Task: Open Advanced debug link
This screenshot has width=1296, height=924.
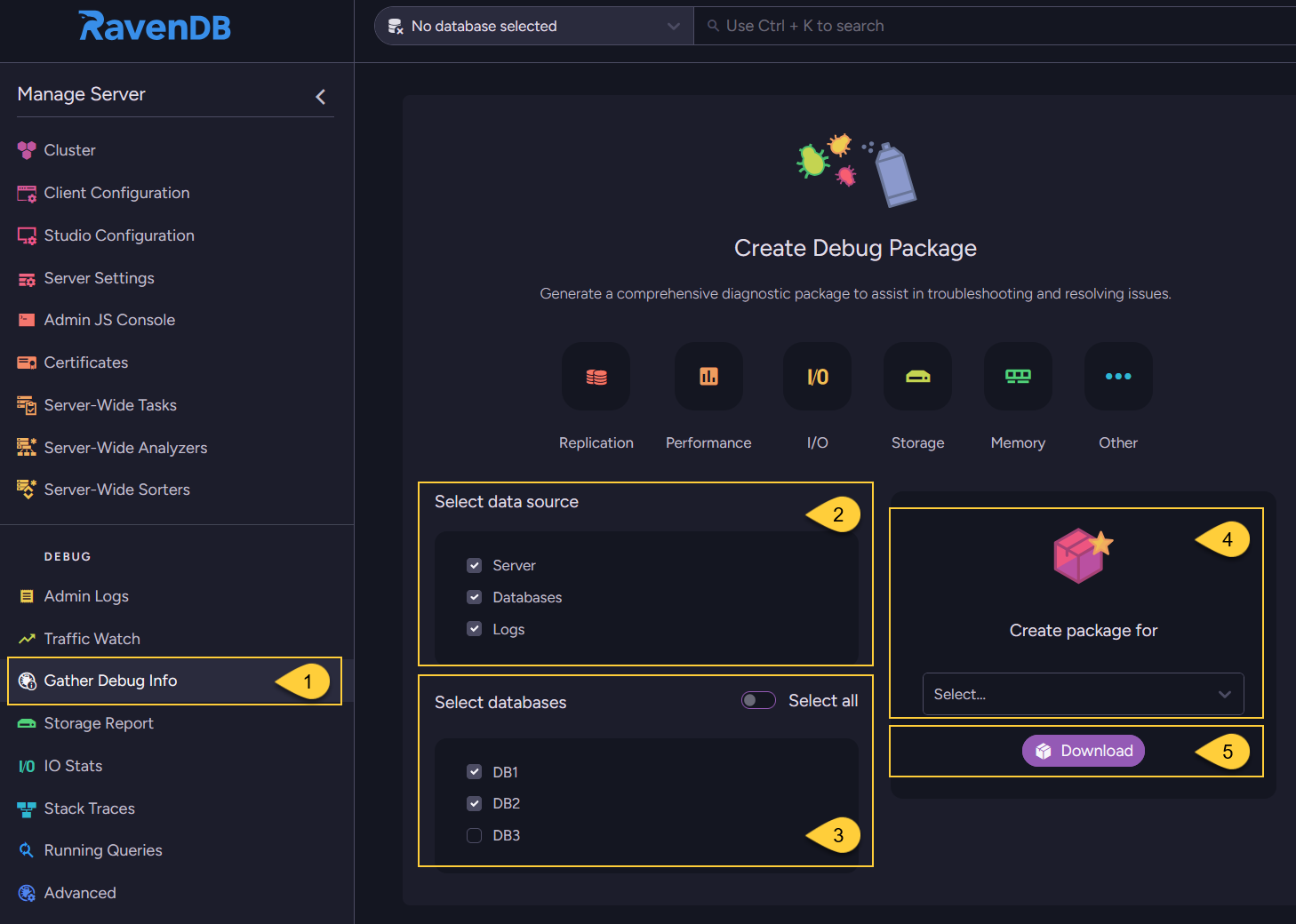Action: point(80,893)
